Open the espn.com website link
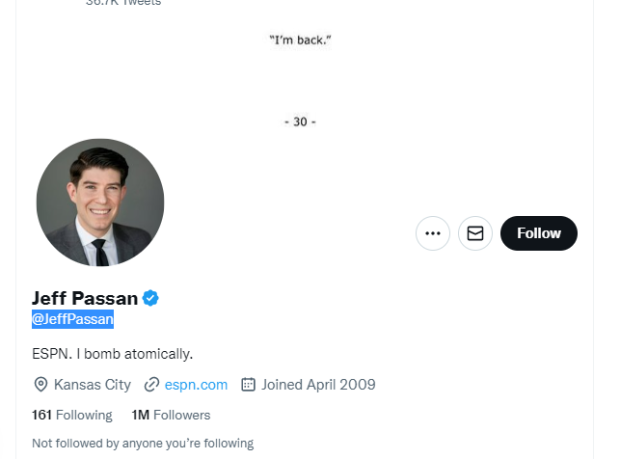 point(196,384)
